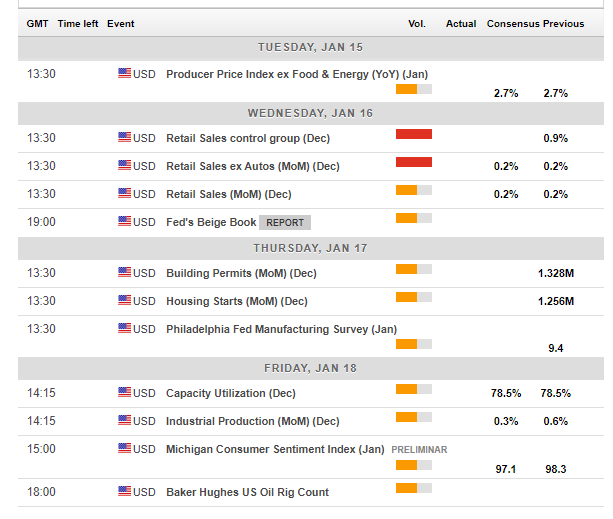Click the US flag in Fed's Beige Book row
The image size is (613, 519).
tap(125, 222)
